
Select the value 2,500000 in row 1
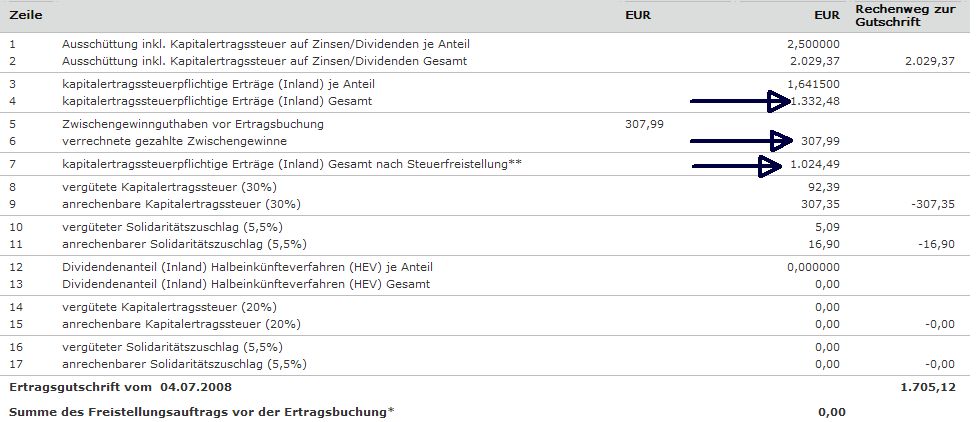tap(813, 44)
